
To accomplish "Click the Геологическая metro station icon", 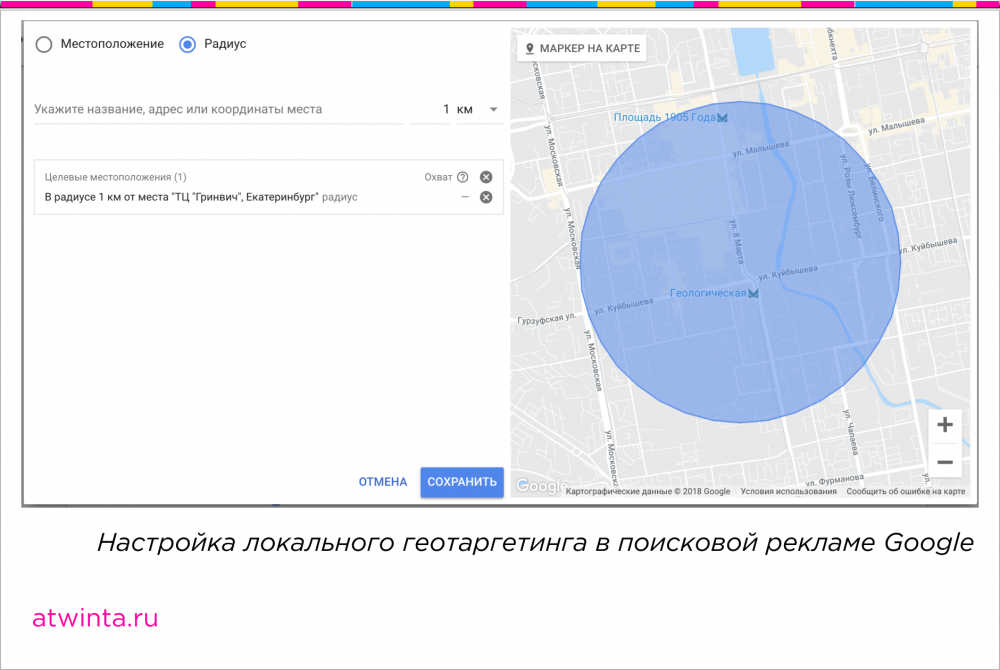I will (754, 293).
